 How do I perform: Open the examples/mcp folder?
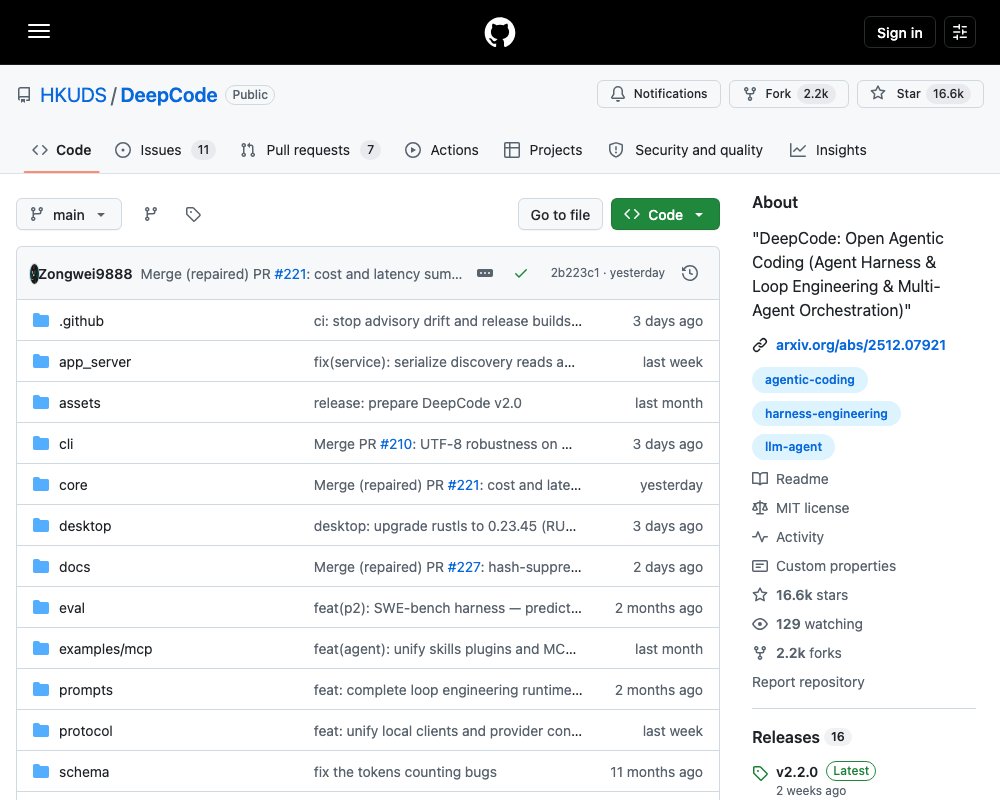(x=106, y=649)
